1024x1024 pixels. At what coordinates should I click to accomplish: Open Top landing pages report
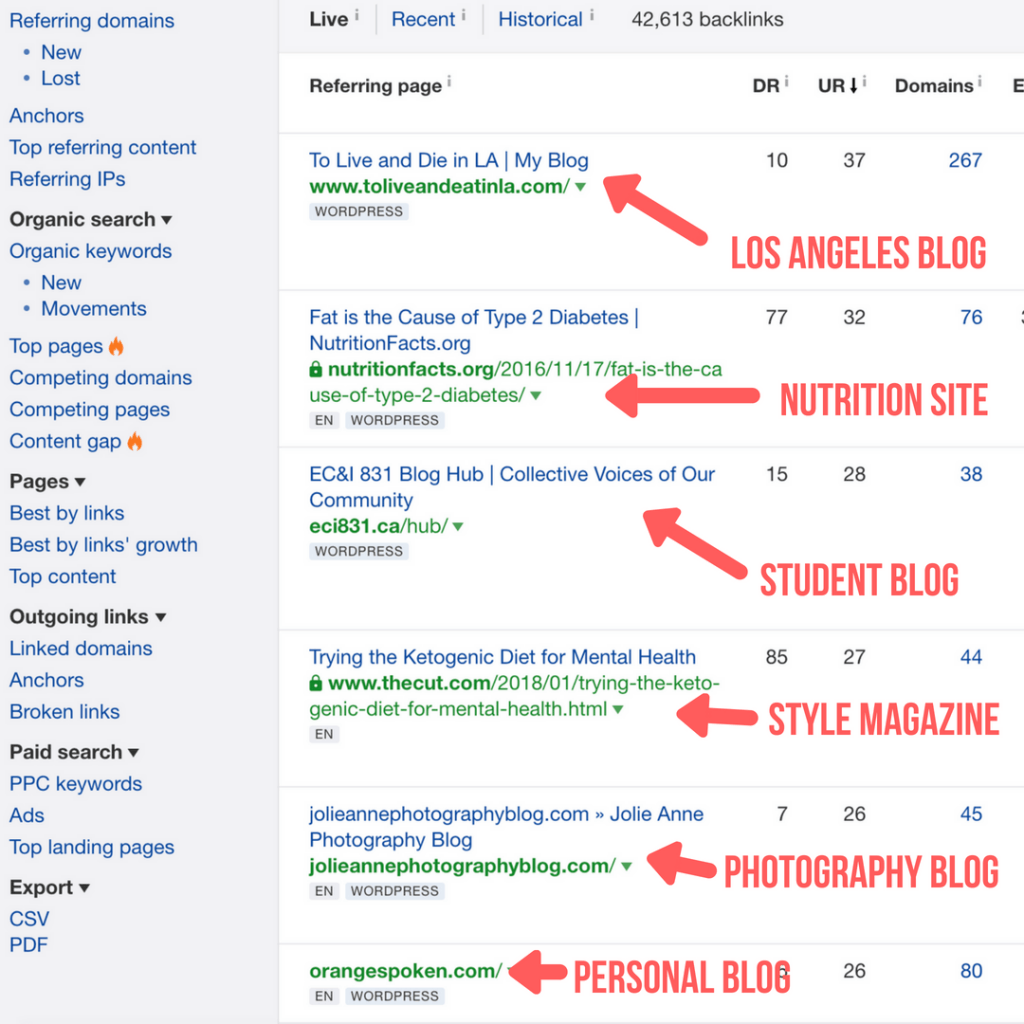pyautogui.click(x=92, y=848)
